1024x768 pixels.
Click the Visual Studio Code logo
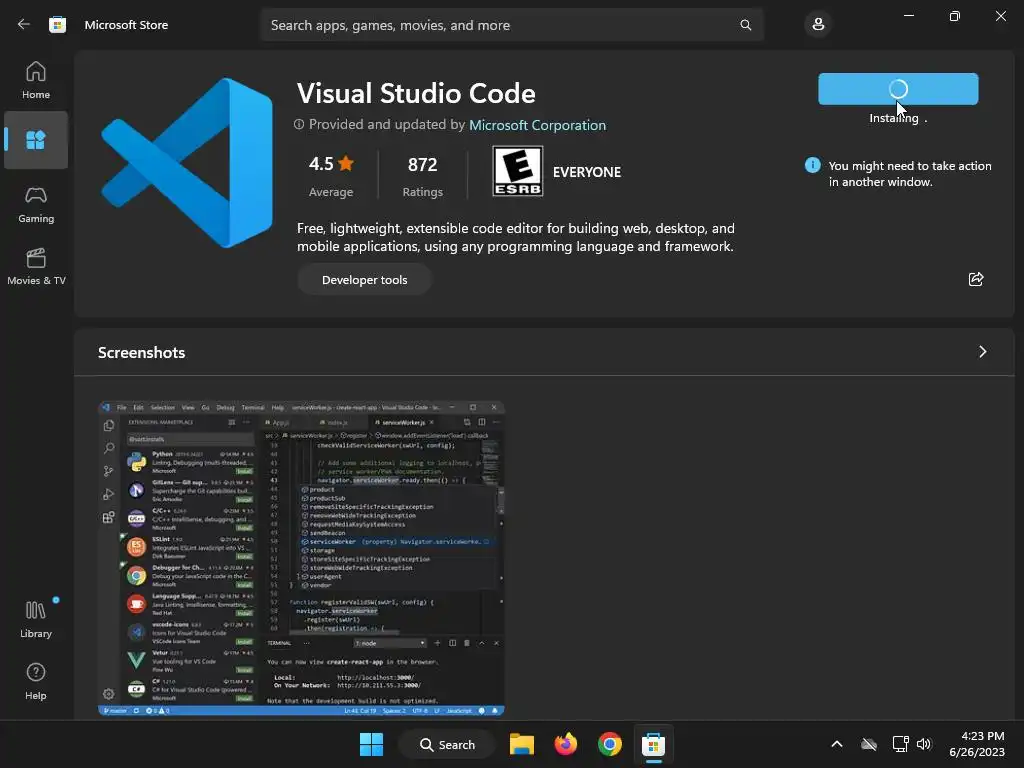pos(187,163)
